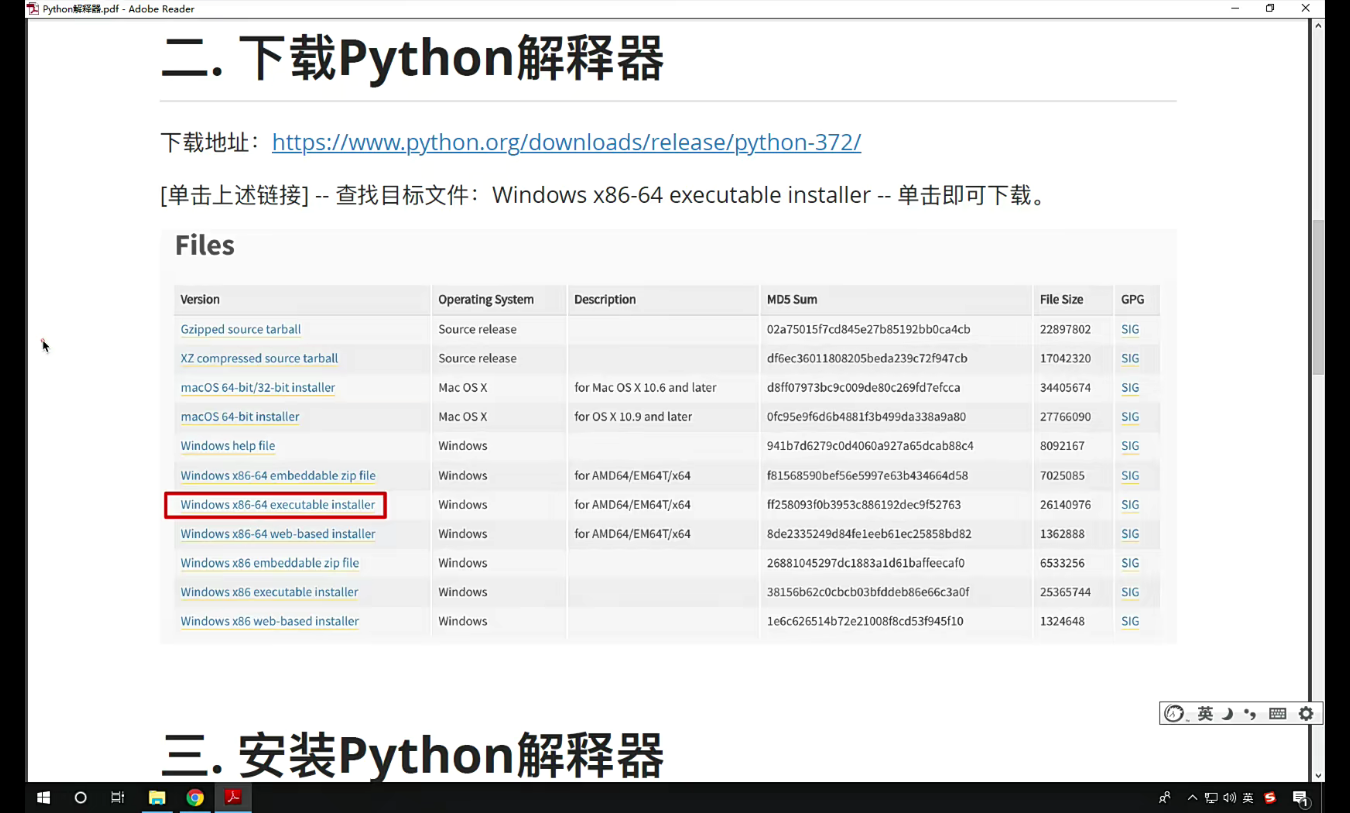Screen dimensions: 1350x813
Task: Minimize the Adobe Reader window
Action: (1235, 8)
